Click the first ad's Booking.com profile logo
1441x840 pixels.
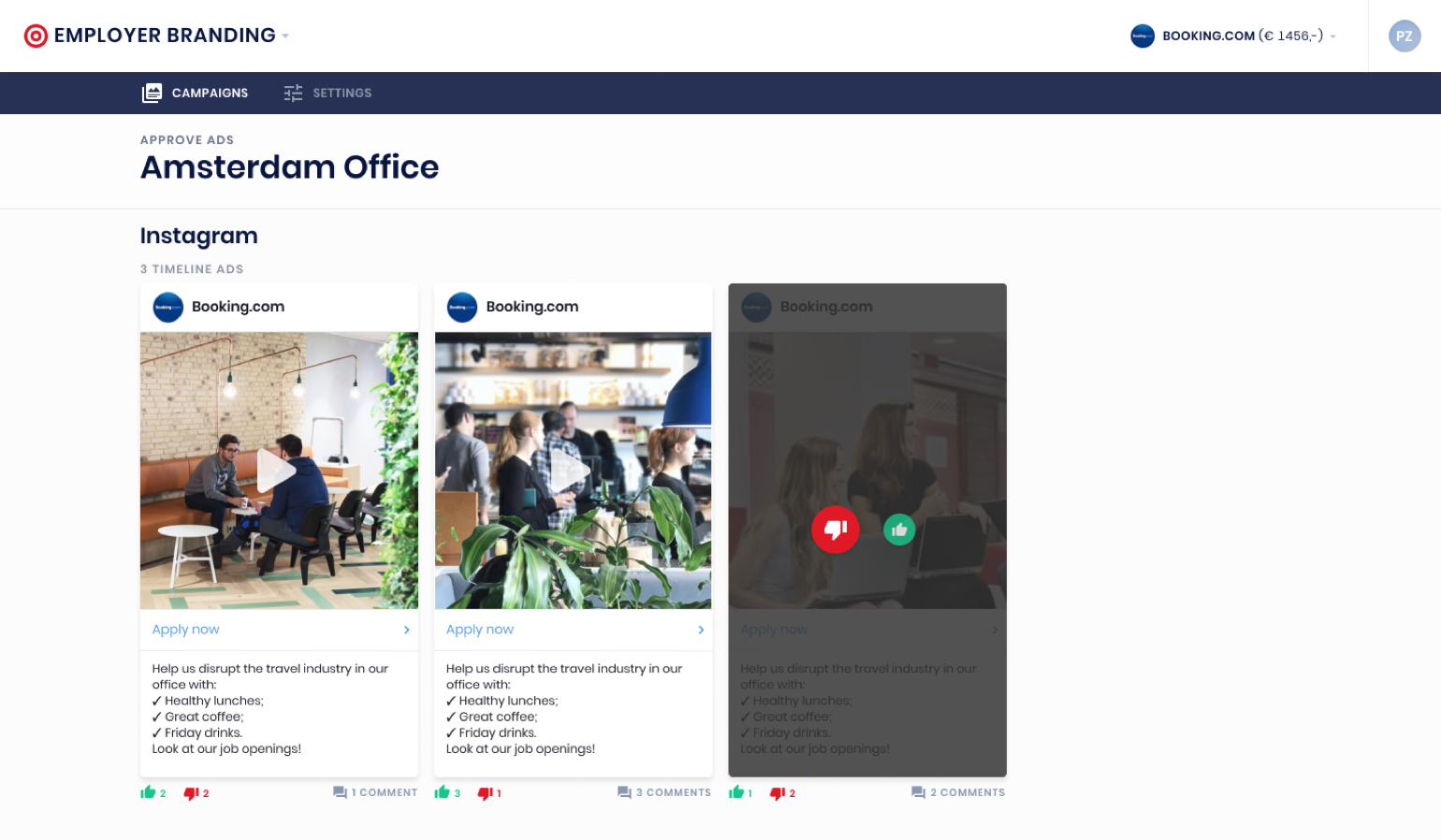click(168, 307)
